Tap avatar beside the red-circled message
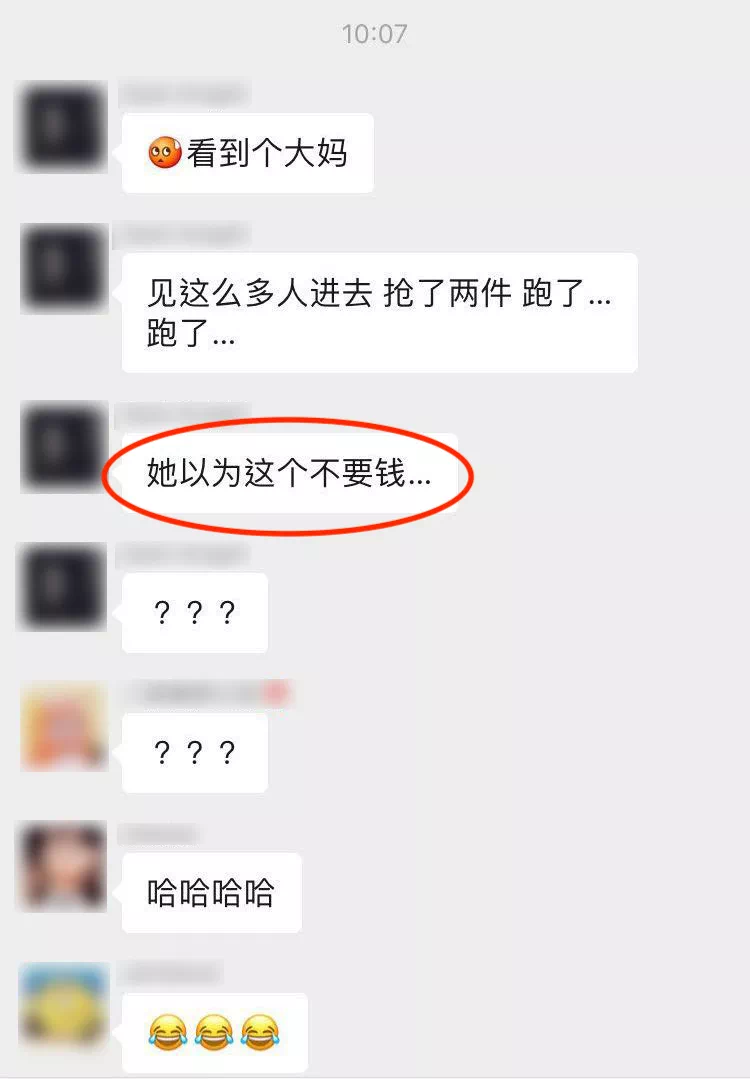This screenshot has width=750, height=1079. point(64,447)
